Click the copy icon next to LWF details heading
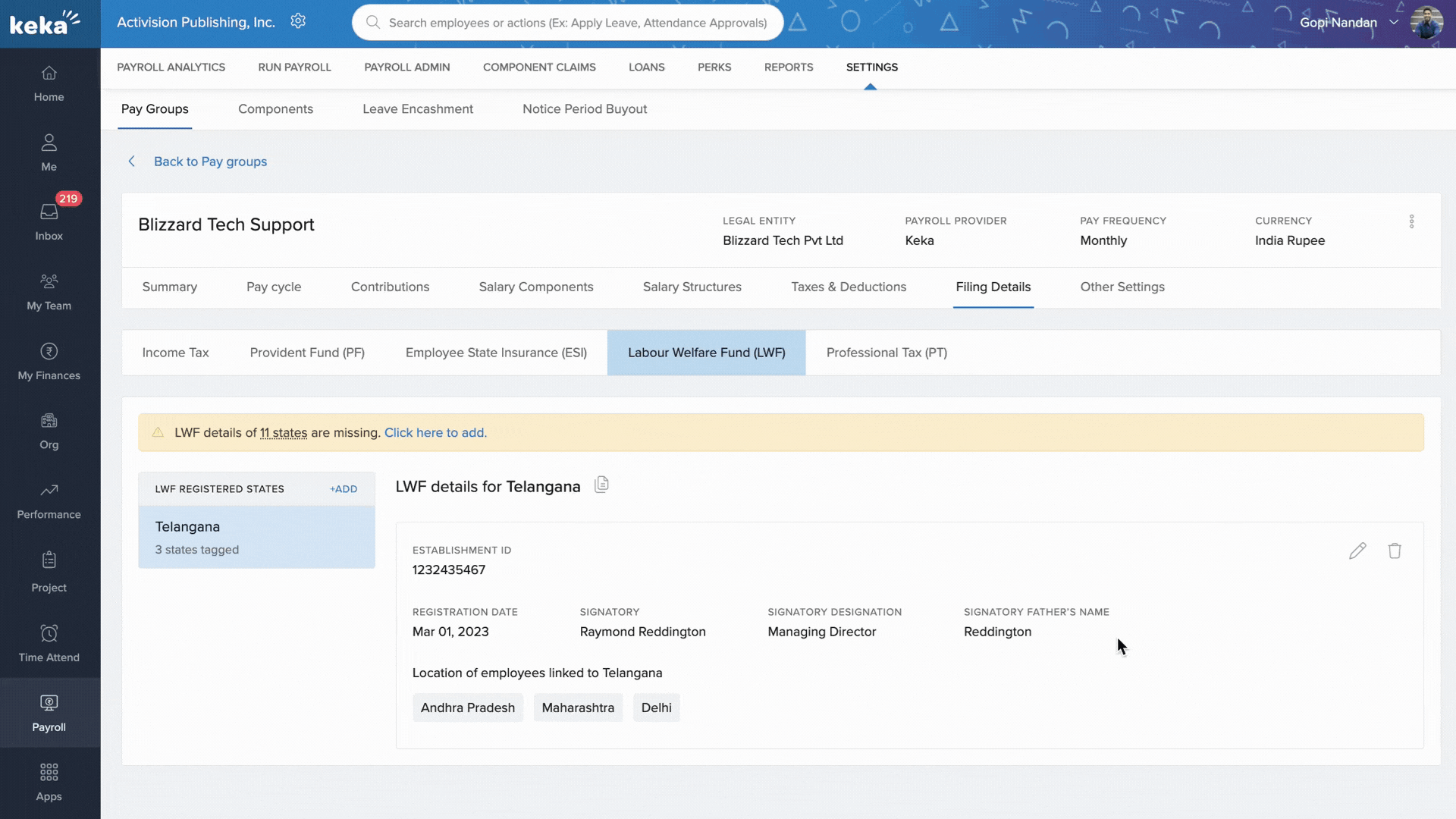The height and width of the screenshot is (819, 1456). (601, 485)
